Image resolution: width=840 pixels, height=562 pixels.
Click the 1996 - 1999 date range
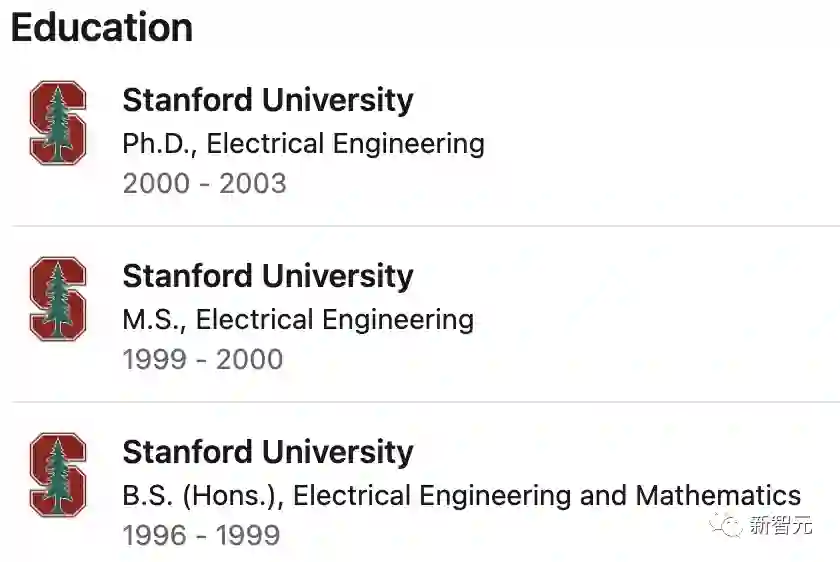[201, 536]
